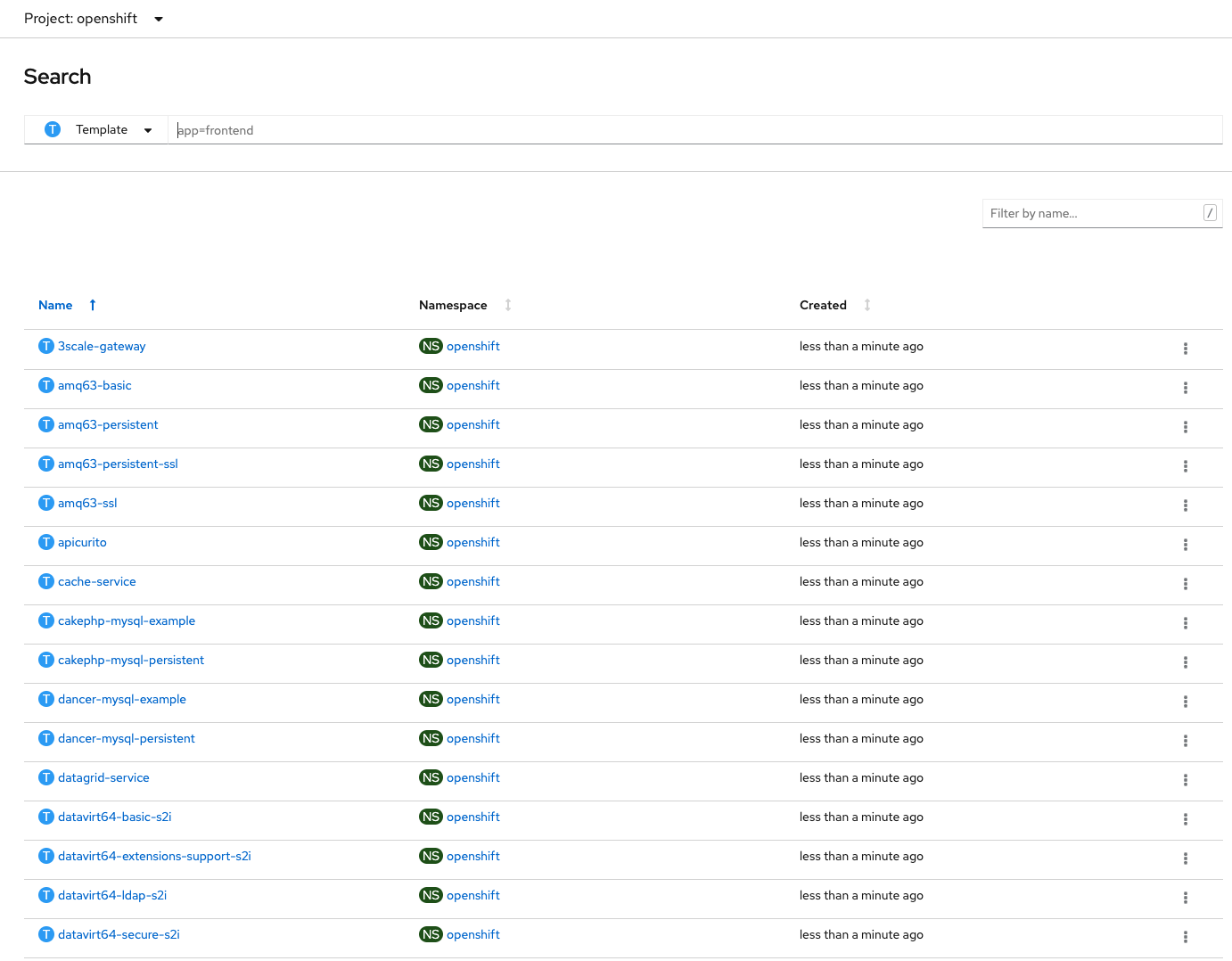Open kebab menu for datagrid-service row
This screenshot has width=1232, height=961.
click(x=1185, y=780)
